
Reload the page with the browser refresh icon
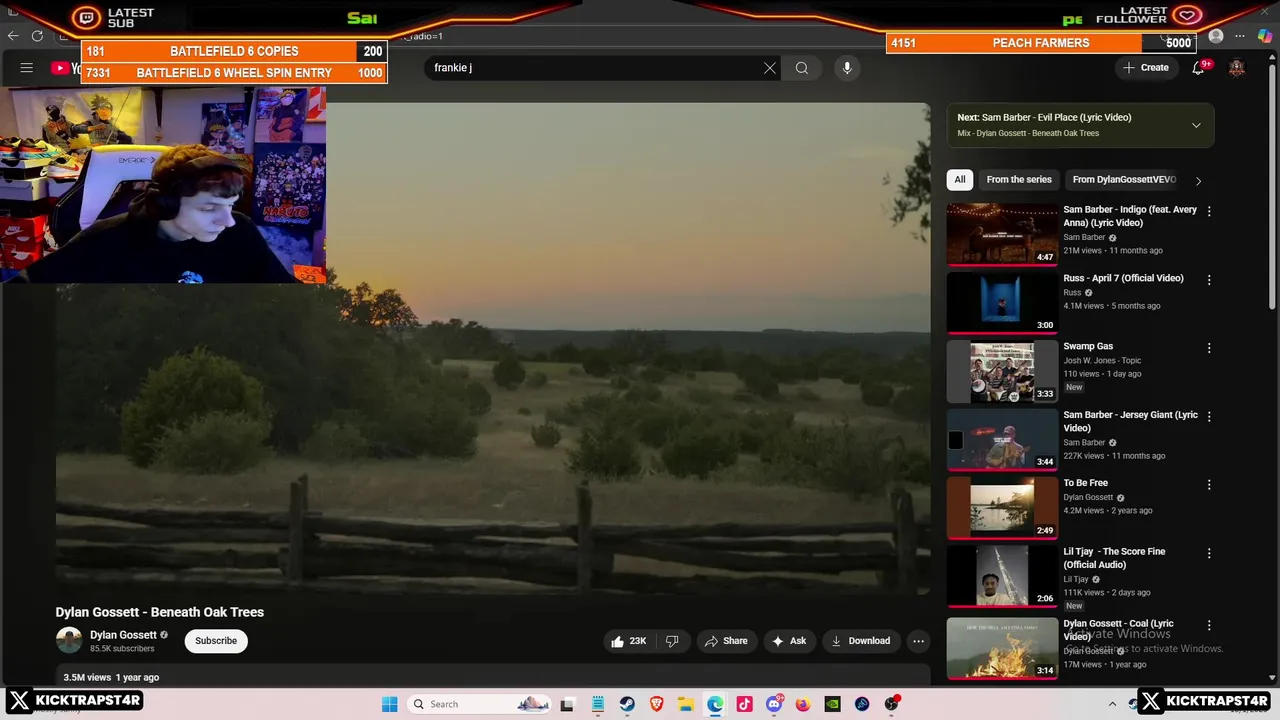pos(37,36)
